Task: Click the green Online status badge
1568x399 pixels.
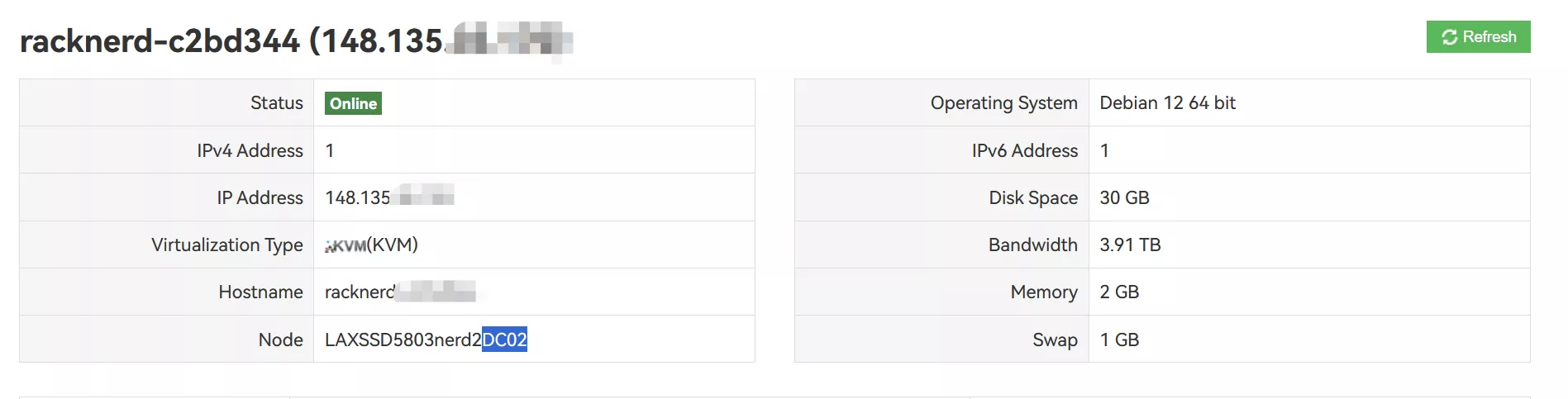Action: [x=353, y=103]
